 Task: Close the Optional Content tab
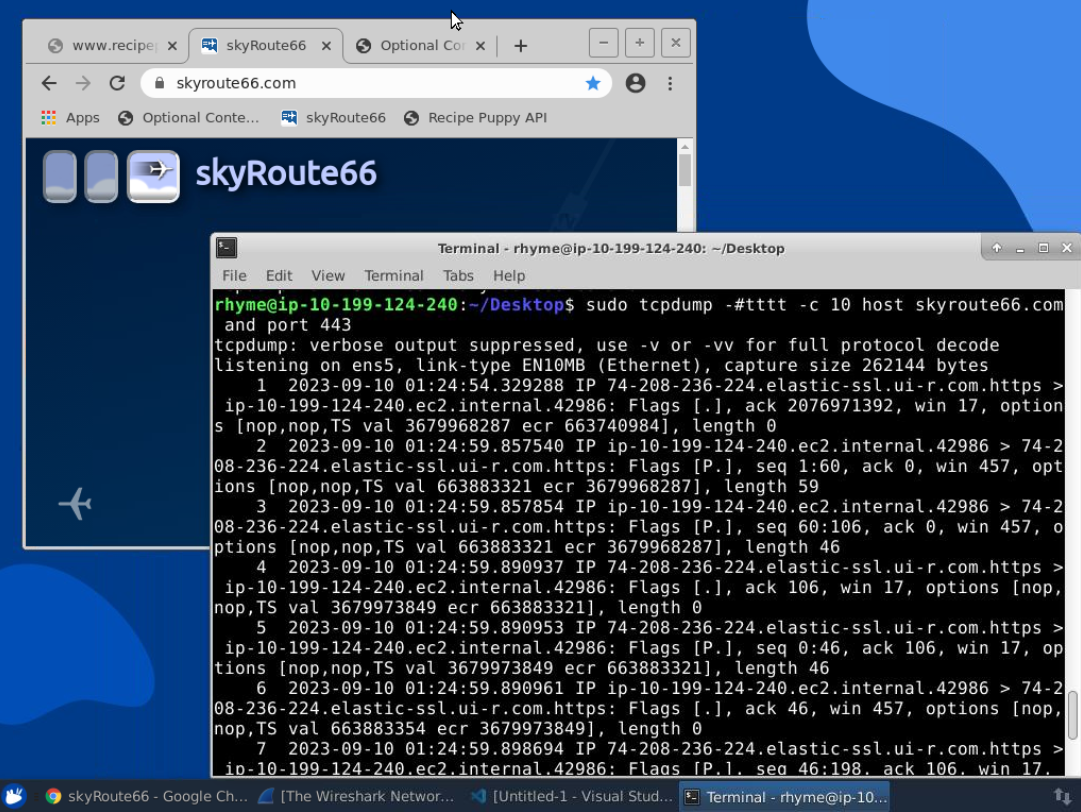481,45
